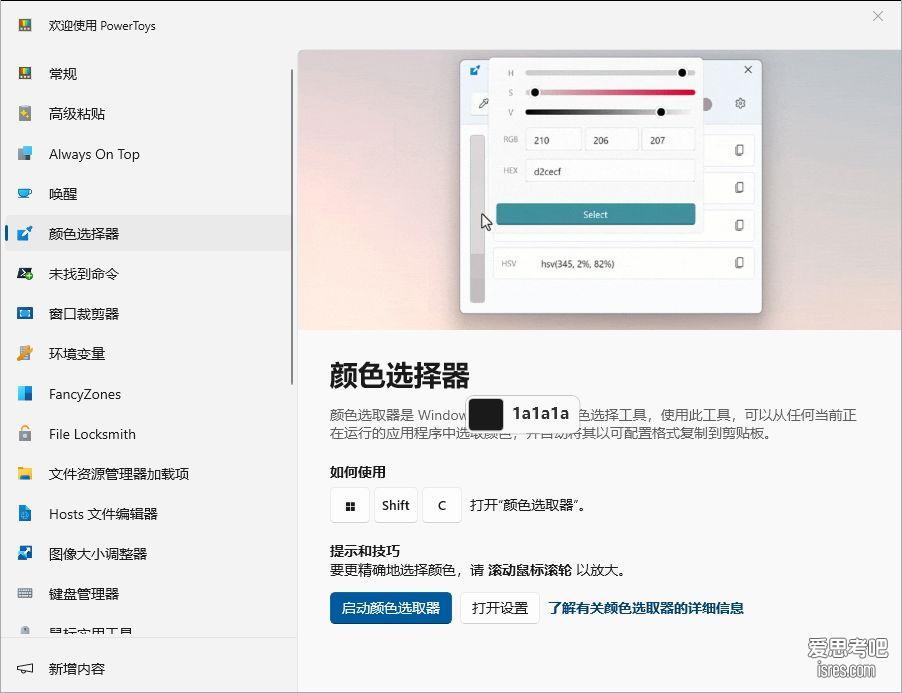Image resolution: width=902 pixels, height=693 pixels.
Task: Choose the Always On Top icon
Action: pyautogui.click(x=25, y=154)
